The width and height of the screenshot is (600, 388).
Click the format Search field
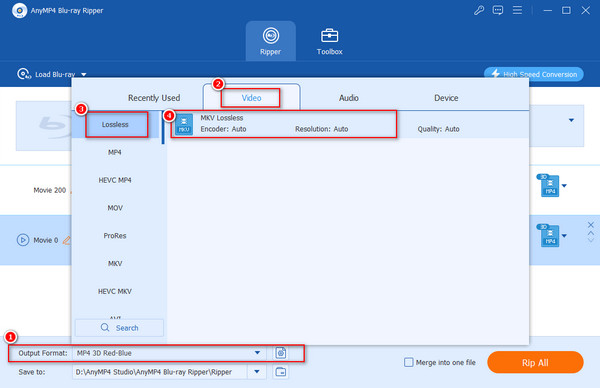[119, 328]
